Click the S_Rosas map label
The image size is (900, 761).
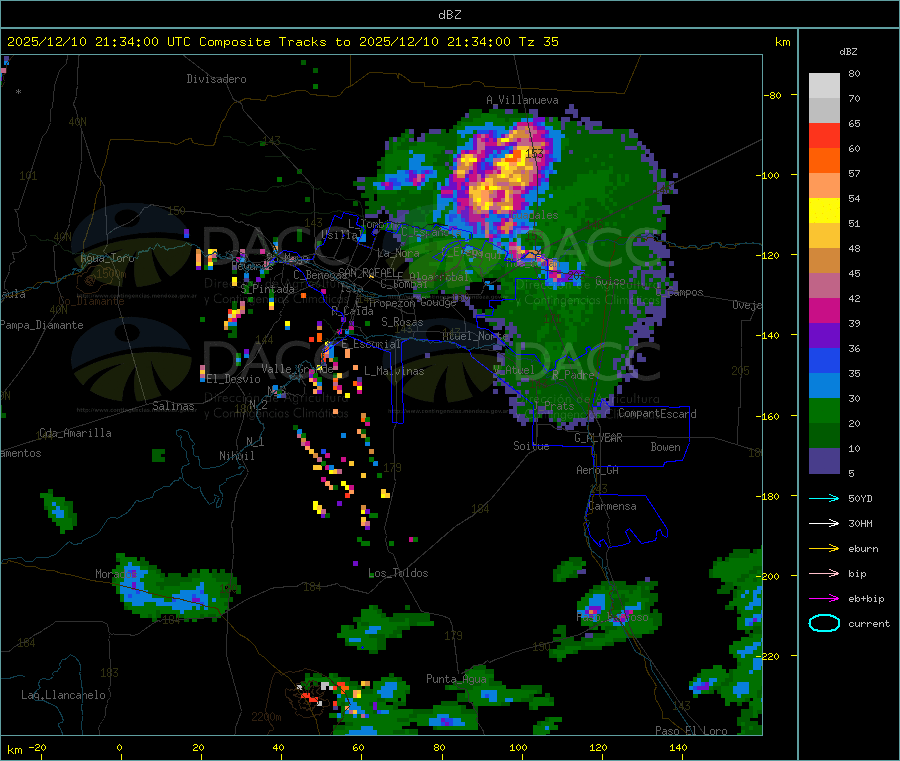click(402, 322)
